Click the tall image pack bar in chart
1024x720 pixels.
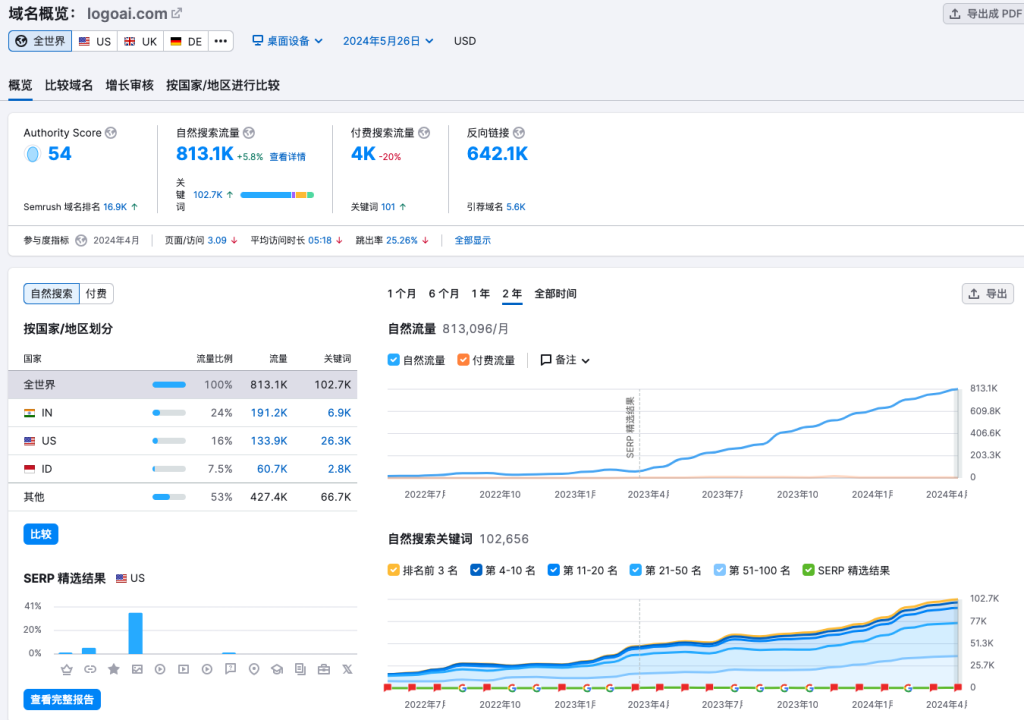point(136,633)
